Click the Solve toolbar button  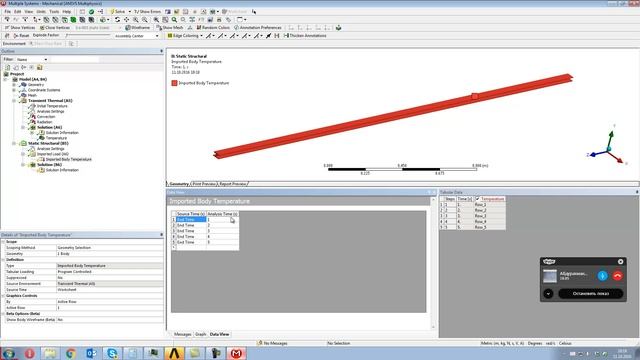(118, 11)
